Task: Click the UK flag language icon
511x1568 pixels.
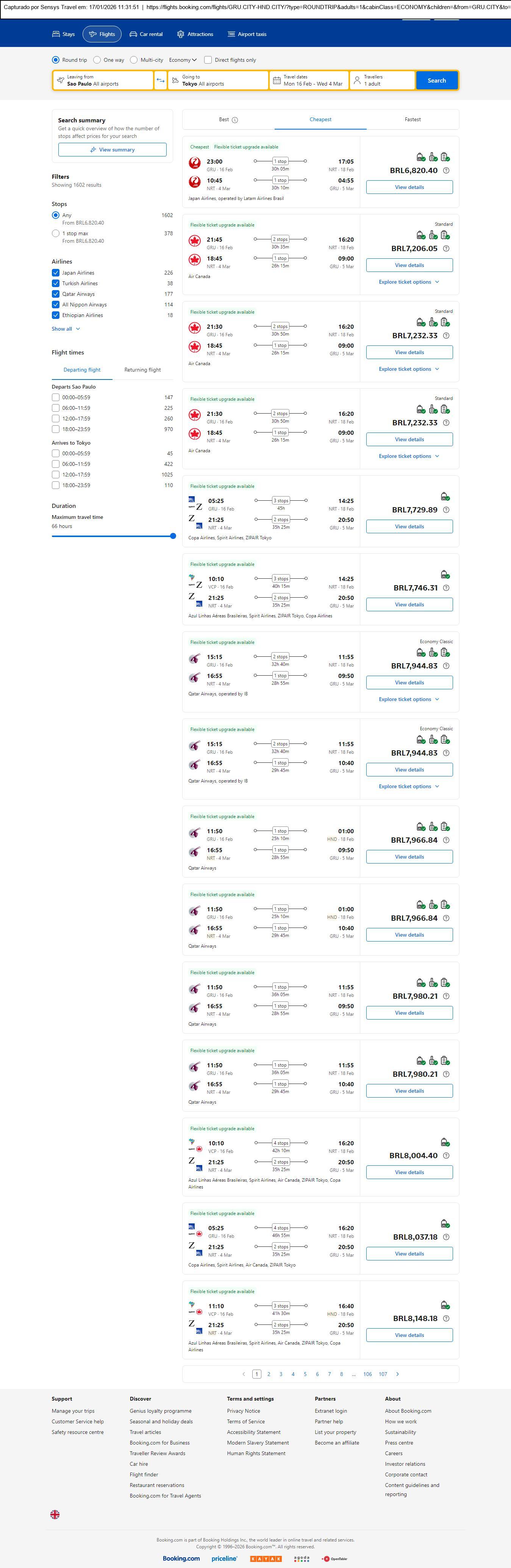Action: [x=55, y=1514]
